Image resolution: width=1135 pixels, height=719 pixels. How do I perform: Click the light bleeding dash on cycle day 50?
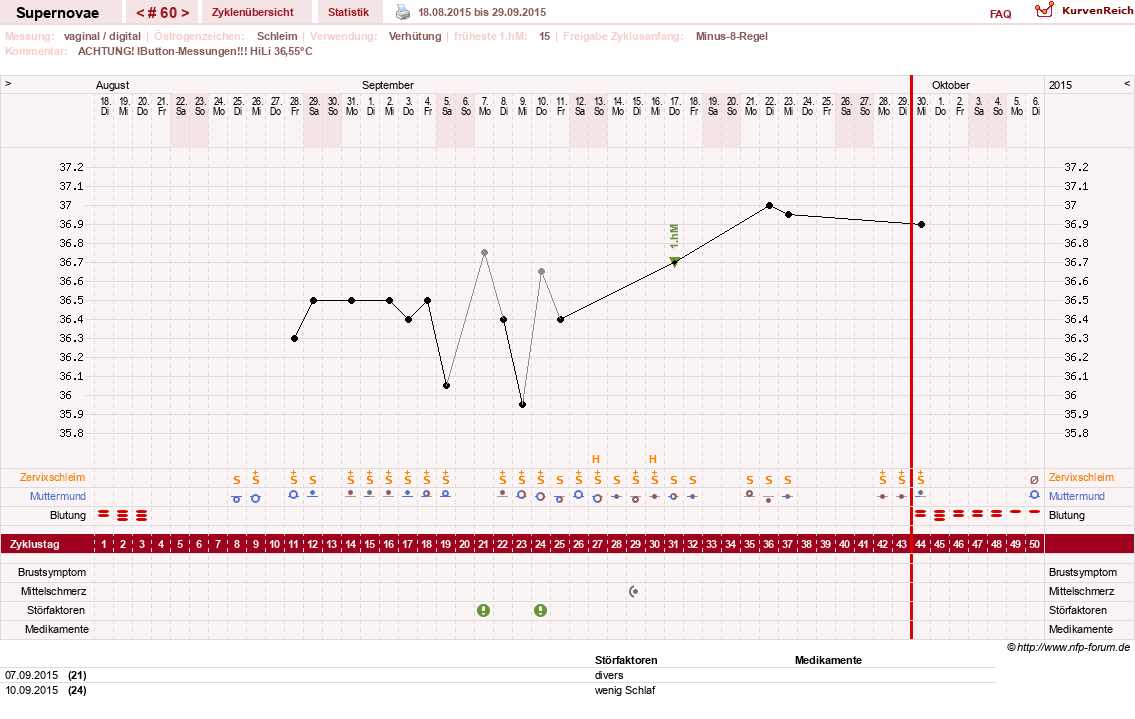pyautogui.click(x=1034, y=512)
